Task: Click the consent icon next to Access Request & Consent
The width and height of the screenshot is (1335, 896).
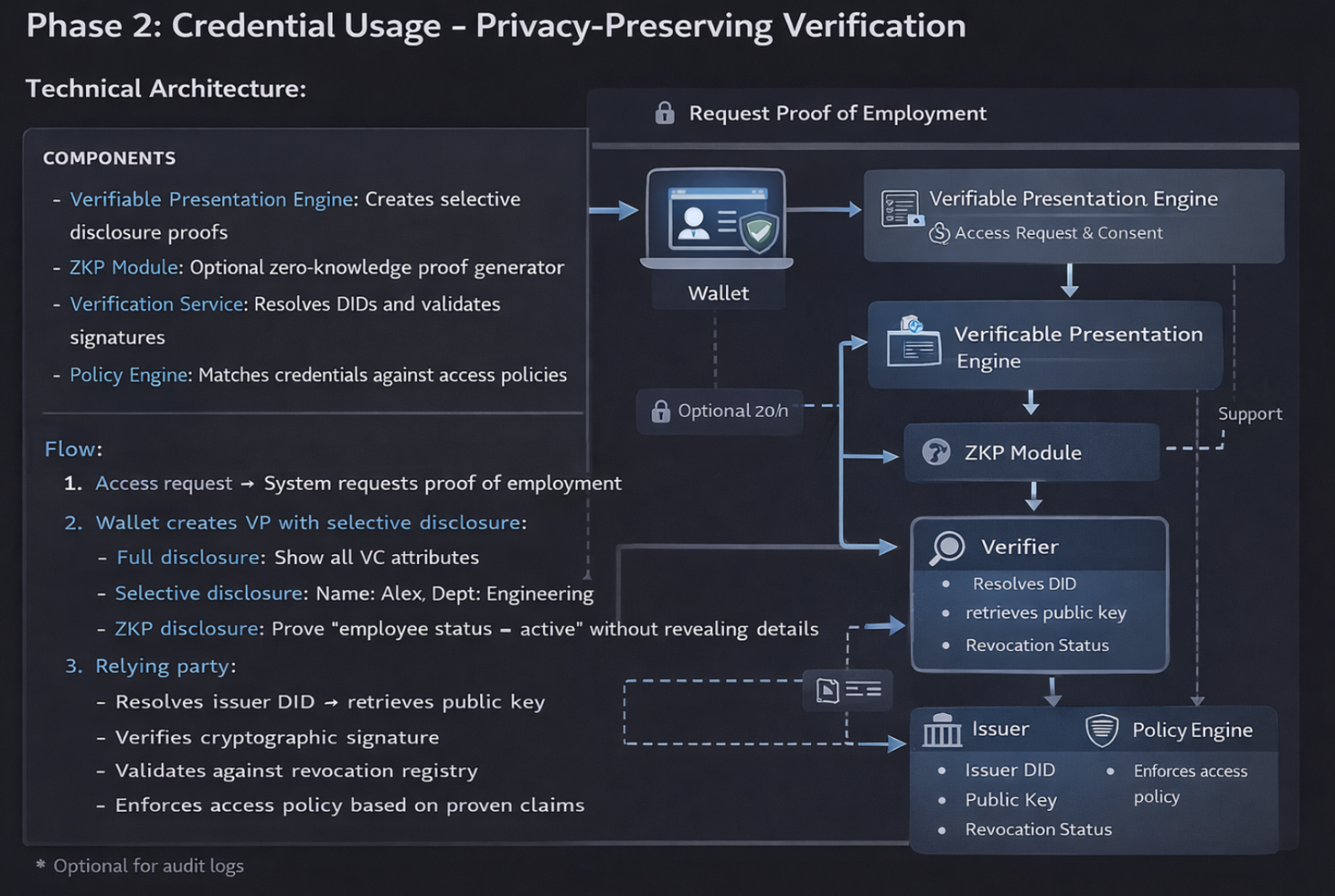Action: [941, 232]
